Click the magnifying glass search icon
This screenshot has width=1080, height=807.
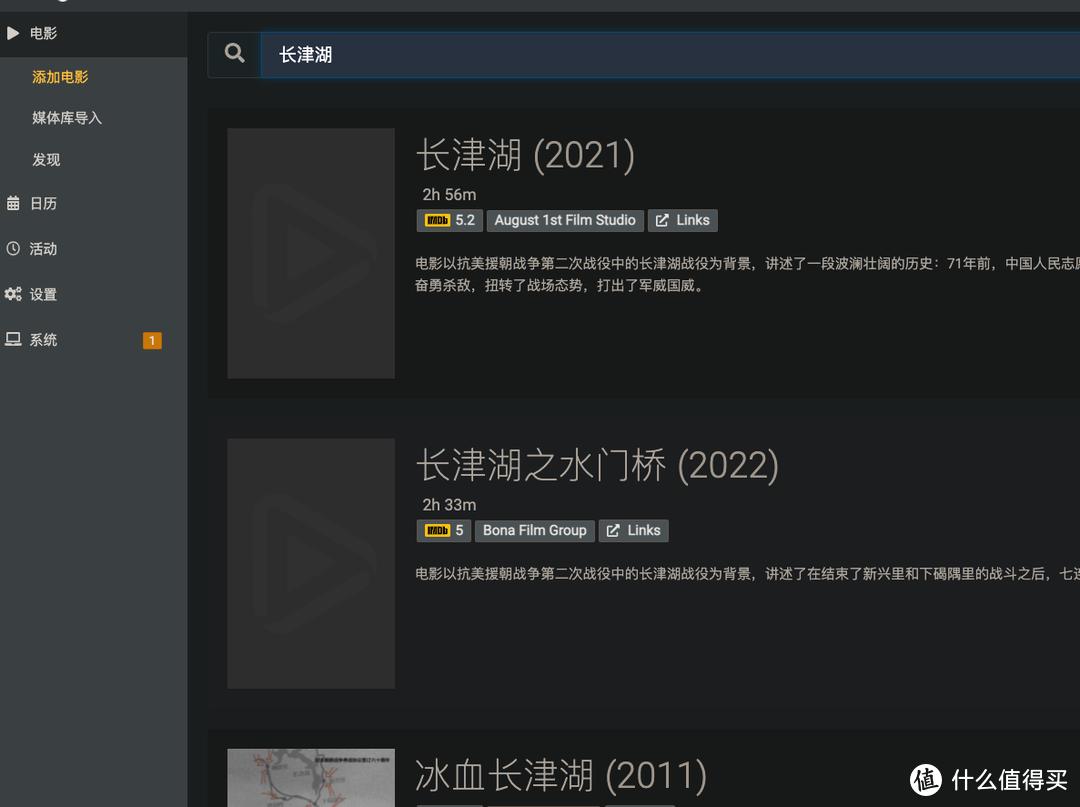(234, 53)
